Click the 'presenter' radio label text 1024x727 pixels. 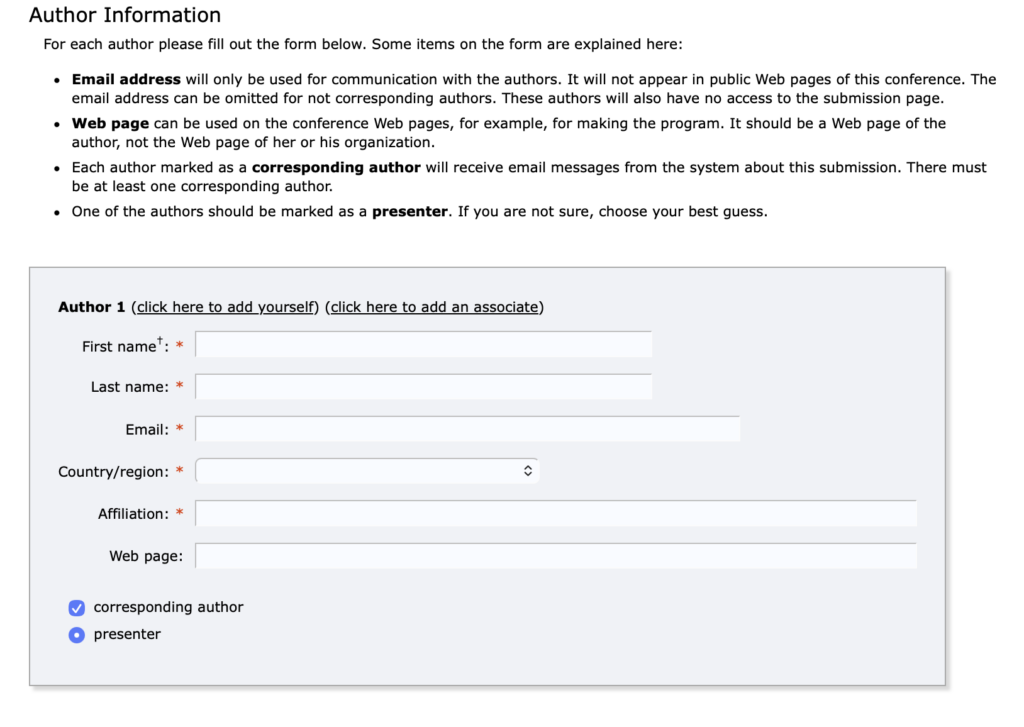pyautogui.click(x=127, y=634)
